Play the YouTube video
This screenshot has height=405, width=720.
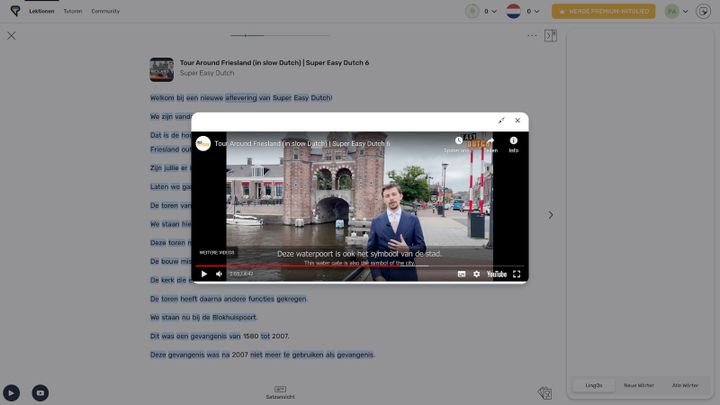click(x=204, y=274)
